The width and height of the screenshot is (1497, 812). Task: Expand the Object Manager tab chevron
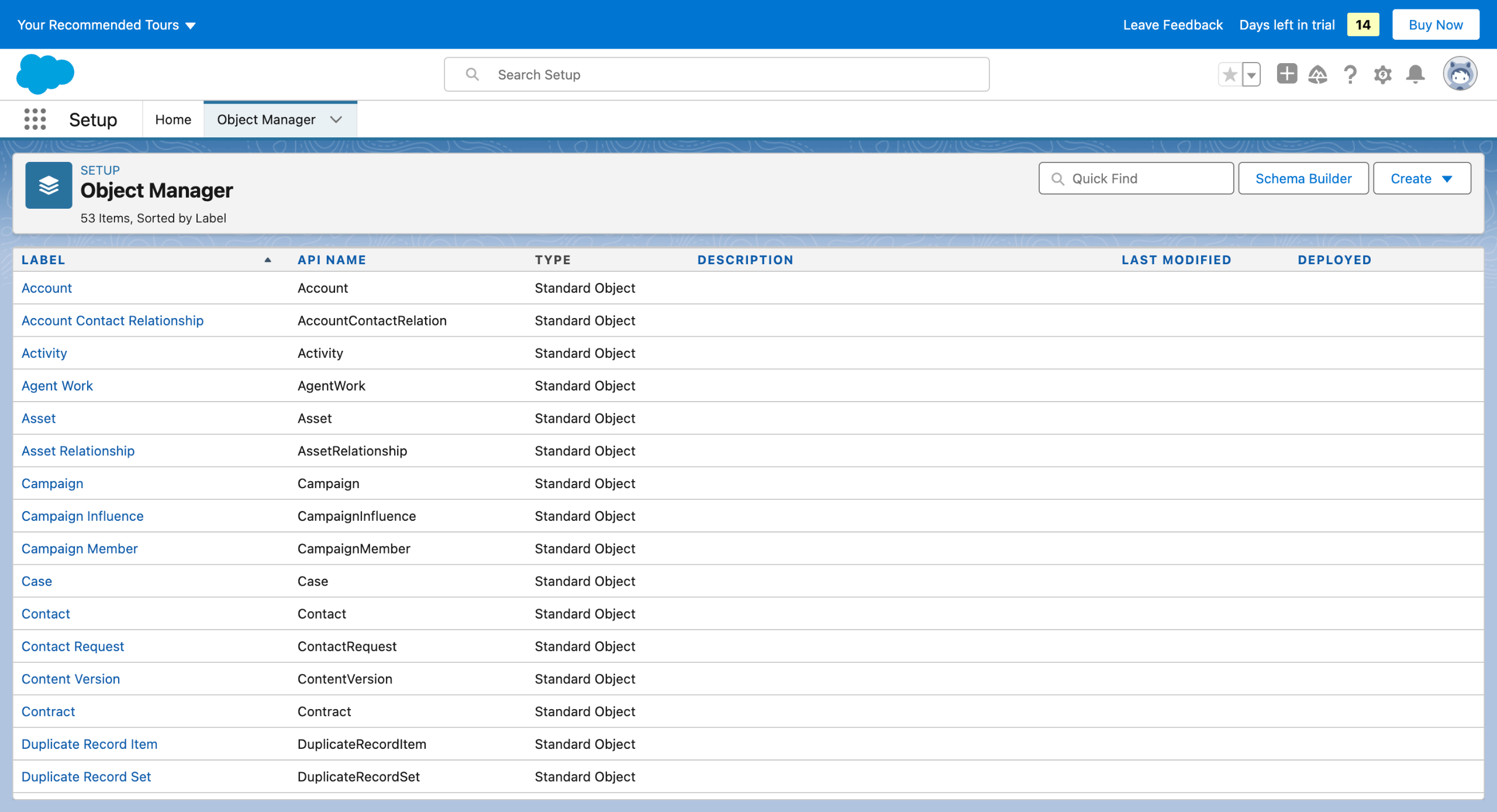pos(336,120)
